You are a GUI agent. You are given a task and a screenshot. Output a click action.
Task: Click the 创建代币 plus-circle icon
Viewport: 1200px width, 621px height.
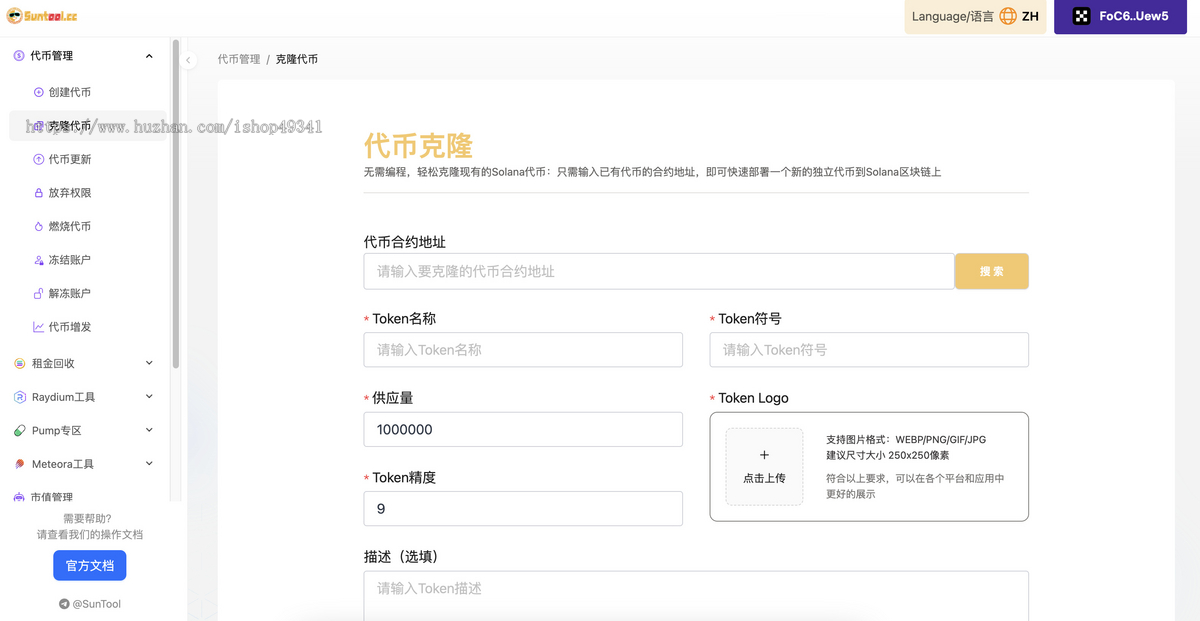click(39, 92)
